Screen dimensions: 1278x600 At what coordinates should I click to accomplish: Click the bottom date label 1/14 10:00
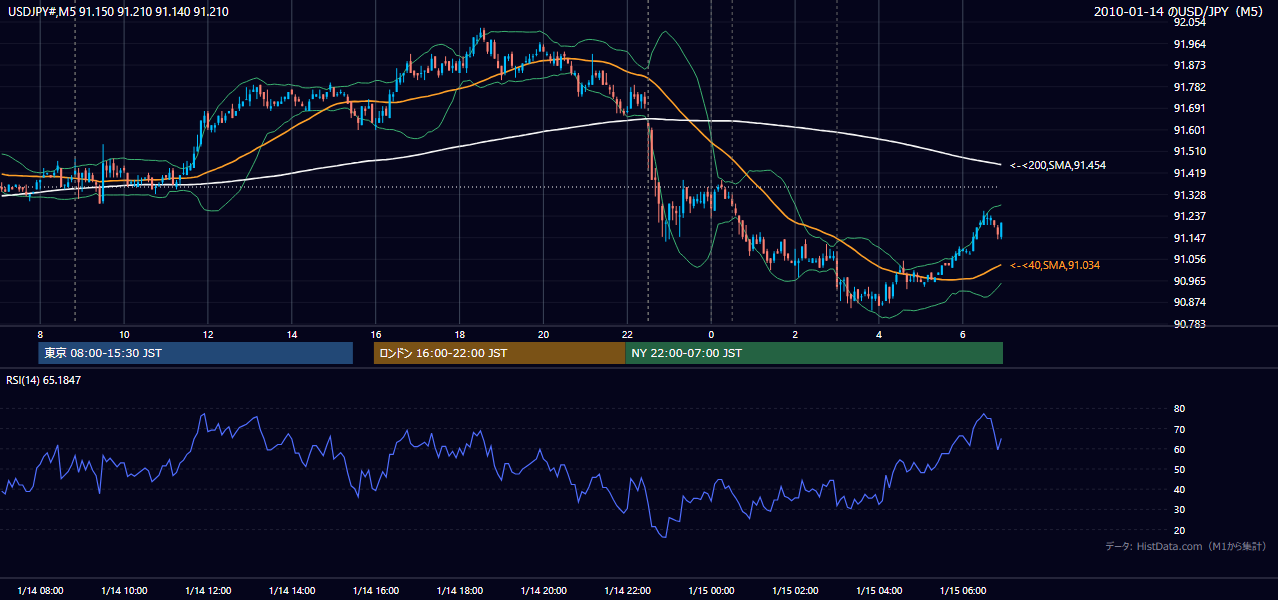[124, 591]
